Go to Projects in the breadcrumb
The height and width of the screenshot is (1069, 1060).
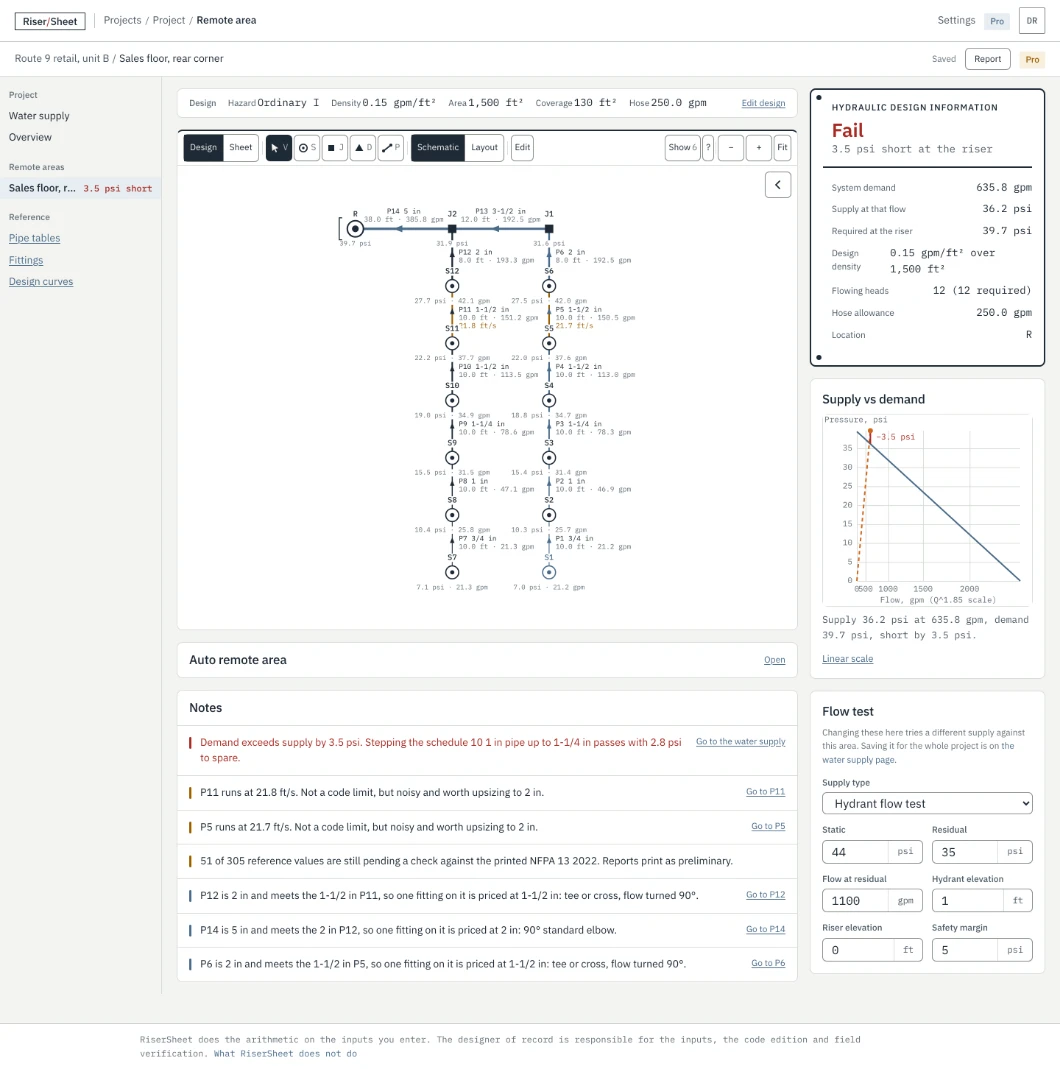click(x=122, y=20)
